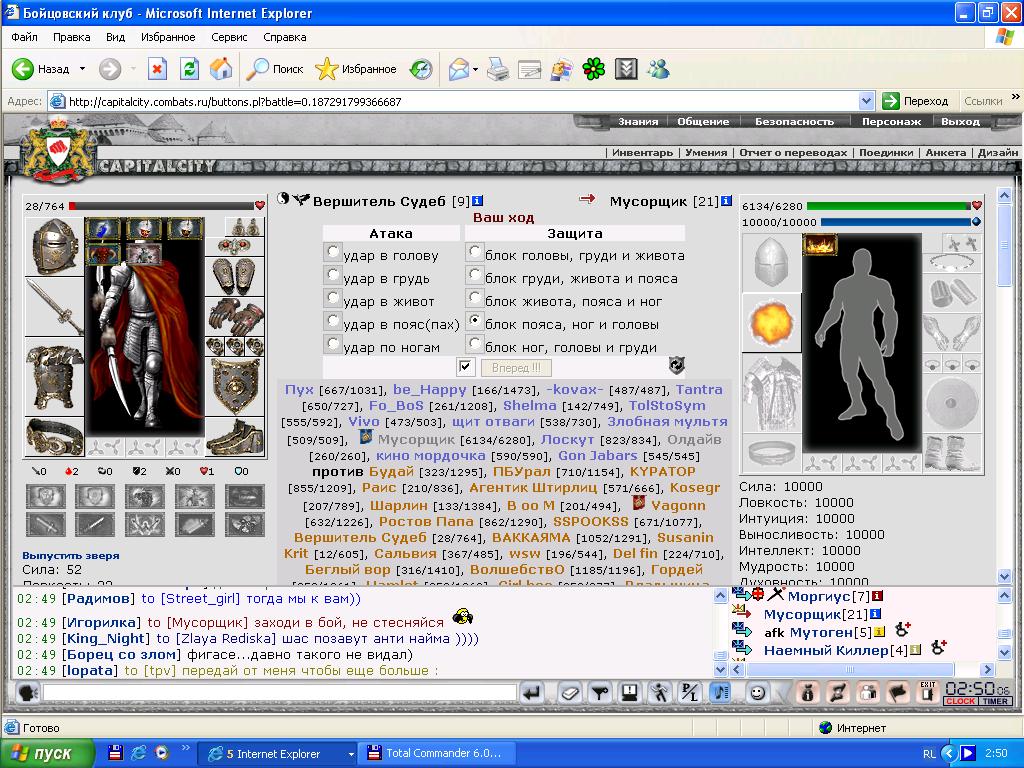Click the Поединки link
Image resolution: width=1024 pixels, height=768 pixels.
(886, 152)
